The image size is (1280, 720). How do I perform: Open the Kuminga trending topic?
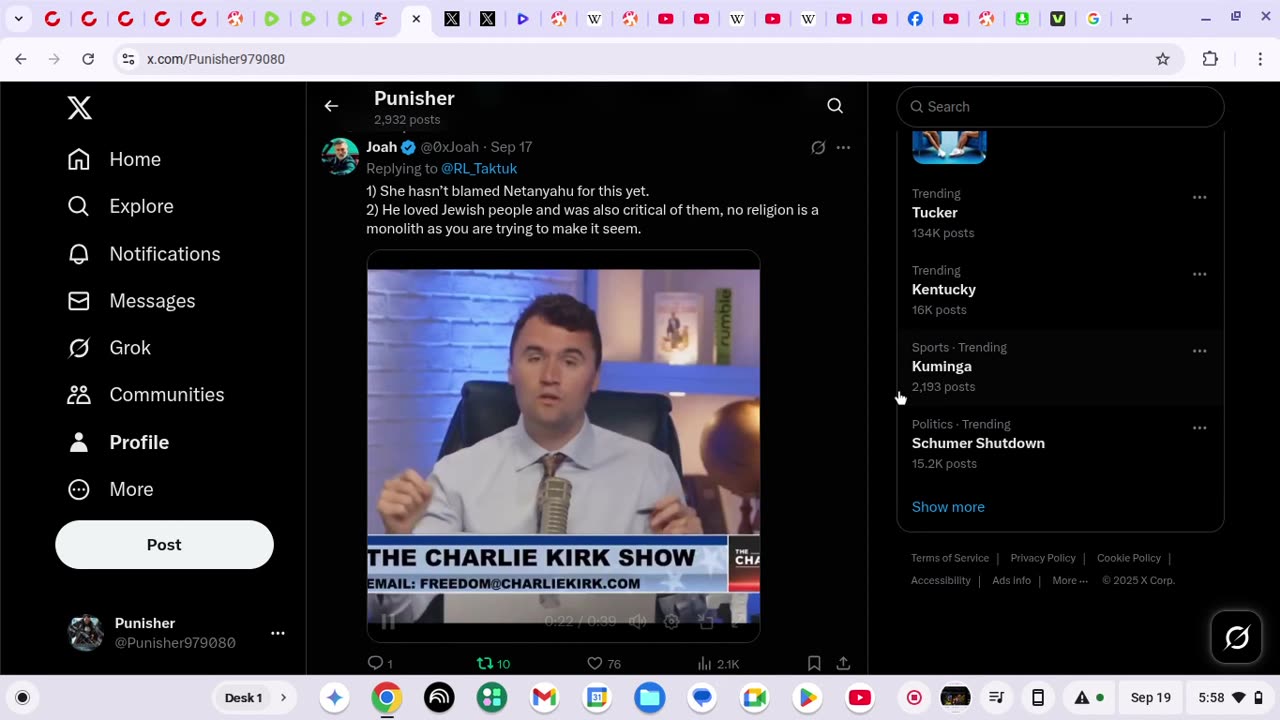(1060, 367)
